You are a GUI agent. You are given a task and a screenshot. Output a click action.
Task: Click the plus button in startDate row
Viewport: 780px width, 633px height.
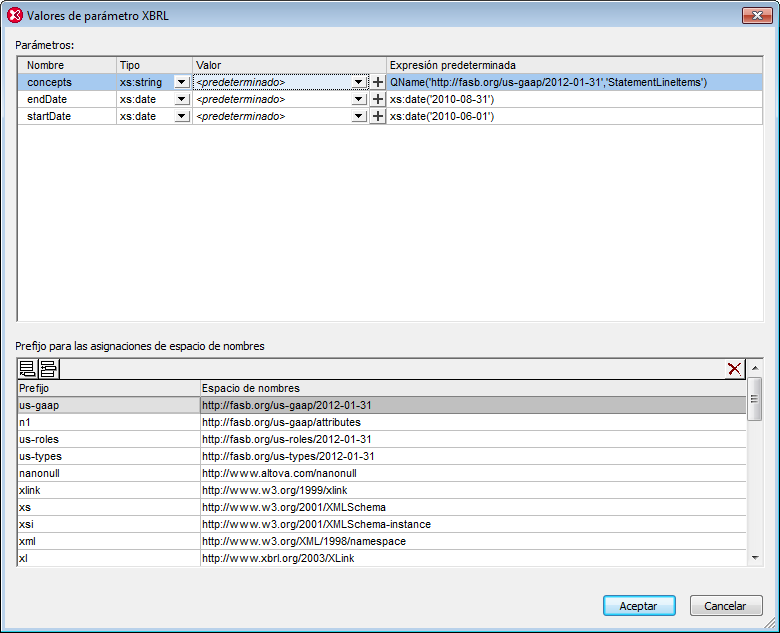point(378,116)
